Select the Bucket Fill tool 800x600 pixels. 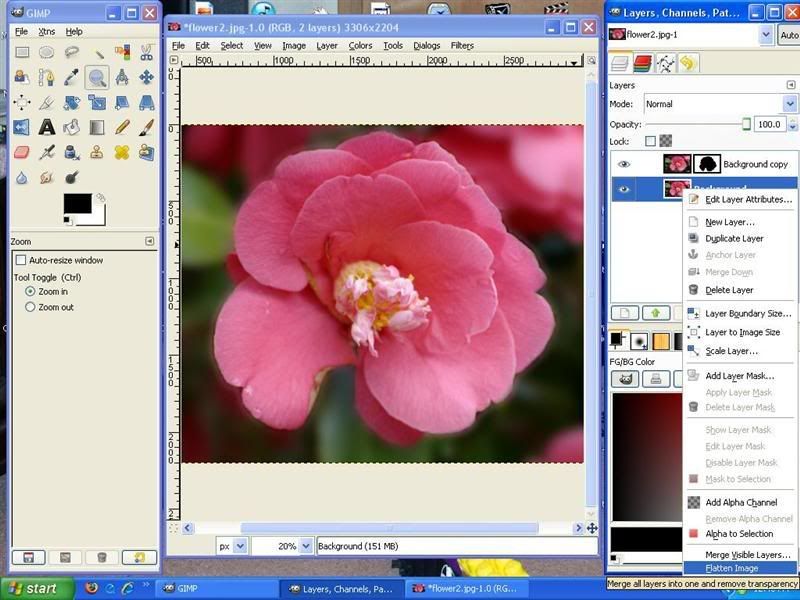click(71, 127)
